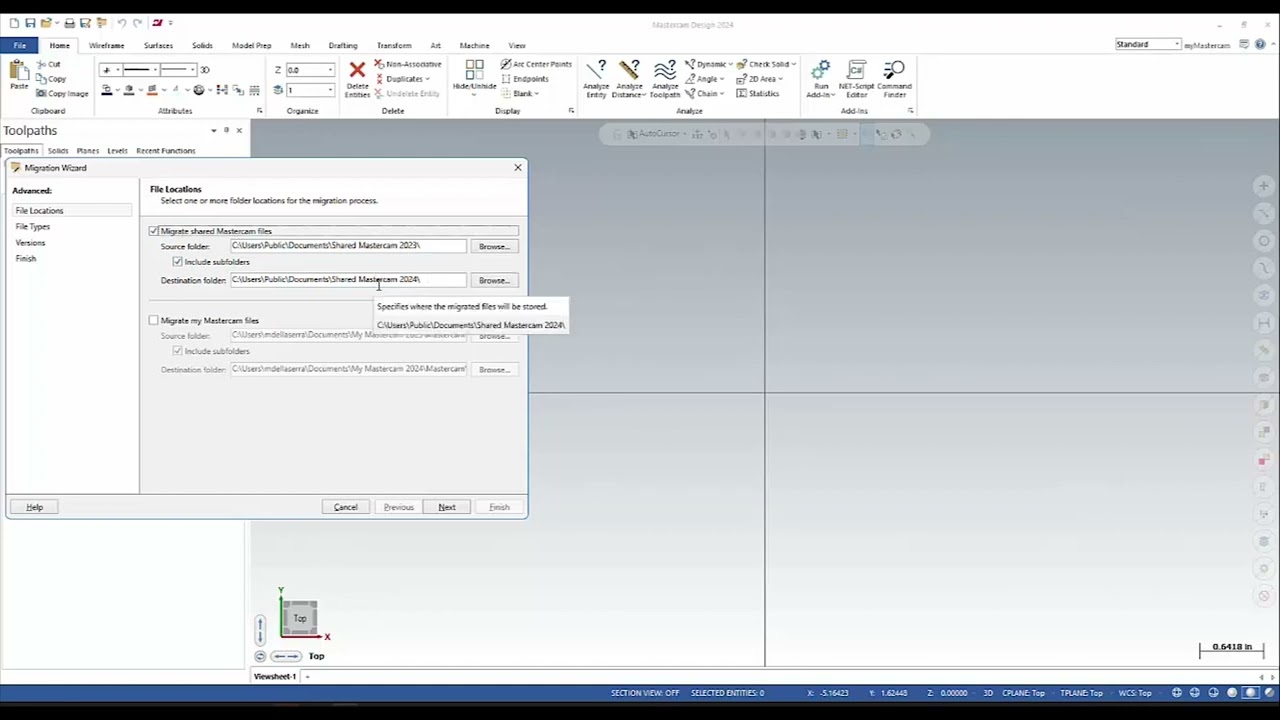Click the Cut scissors icon
The height and width of the screenshot is (720, 1280).
pyautogui.click(x=41, y=65)
